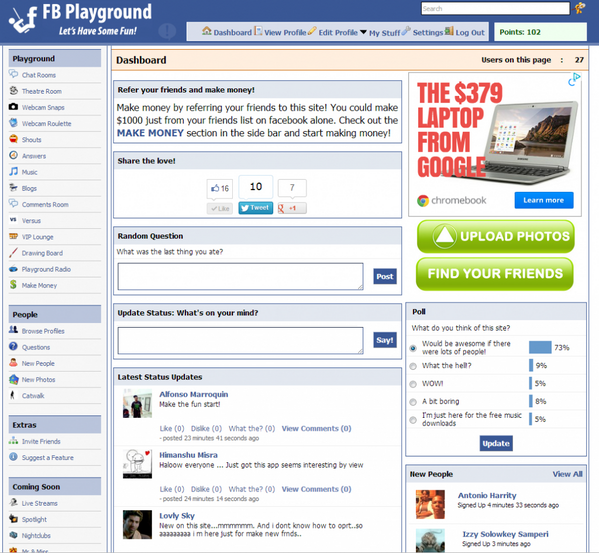Click the Theatre Room icon
Image resolution: width=599 pixels, height=553 pixels.
(x=13, y=91)
